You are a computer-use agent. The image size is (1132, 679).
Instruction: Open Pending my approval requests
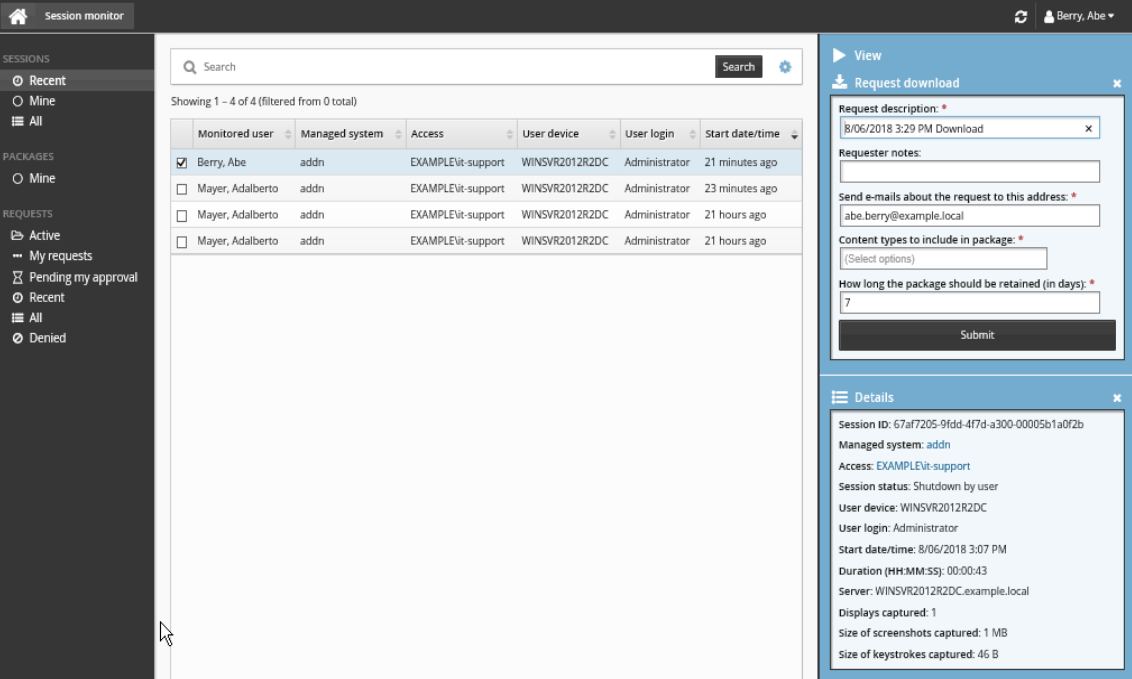click(x=83, y=277)
